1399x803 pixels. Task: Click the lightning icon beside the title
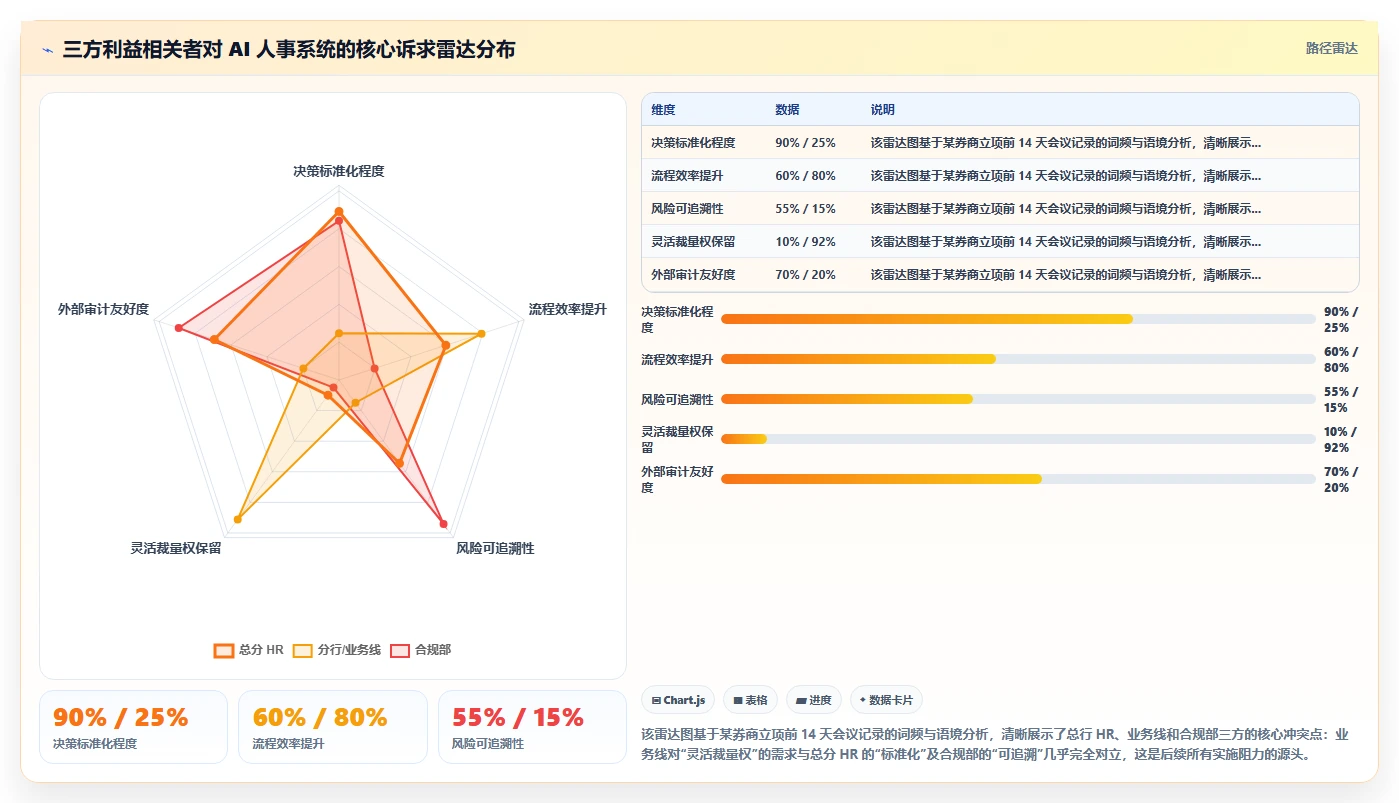47,50
